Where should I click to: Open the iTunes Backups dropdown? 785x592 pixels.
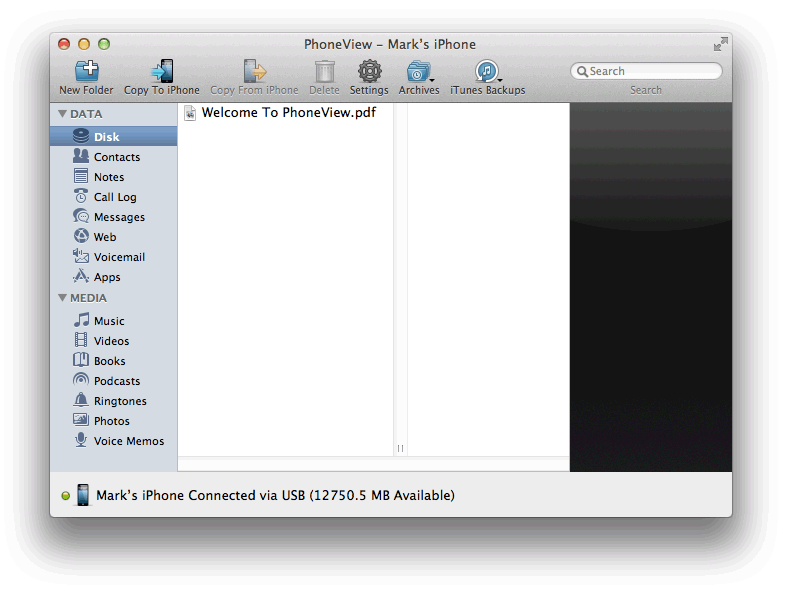point(487,72)
